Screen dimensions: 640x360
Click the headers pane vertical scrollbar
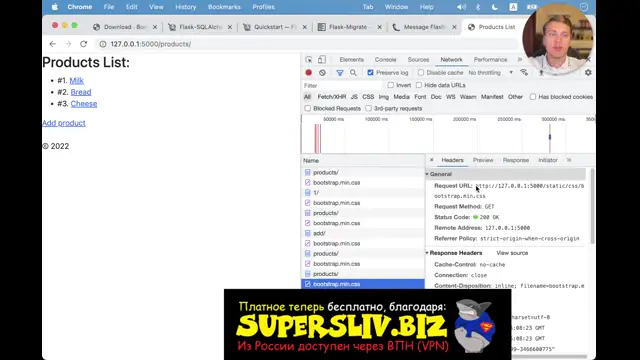pos(592,206)
